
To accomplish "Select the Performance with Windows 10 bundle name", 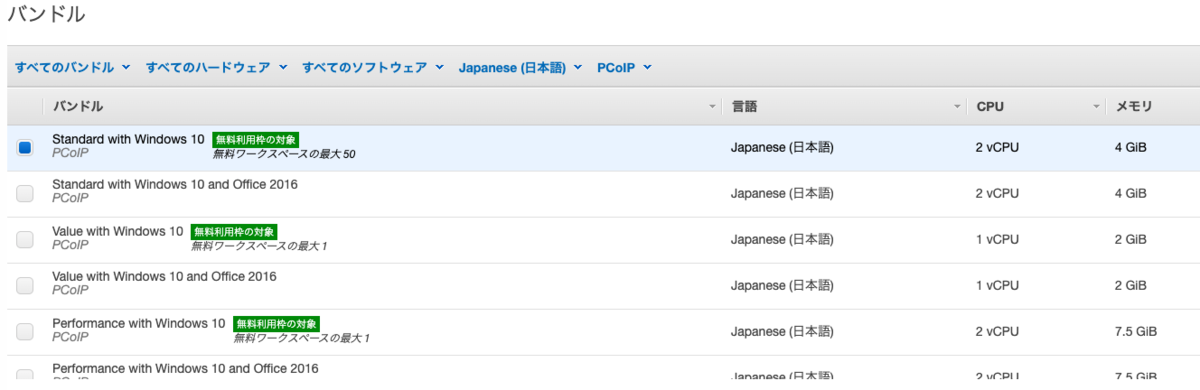I will pos(139,323).
